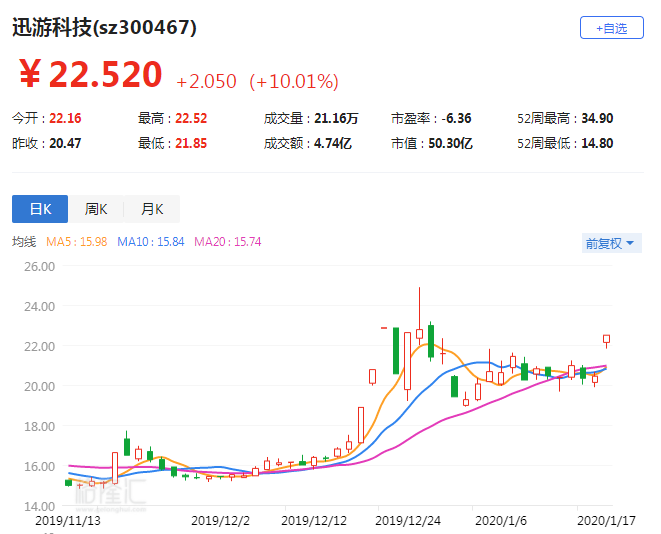This screenshot has width=661, height=534.
Task: Click the 2020/1/17 date axis label
Action: pos(606,521)
